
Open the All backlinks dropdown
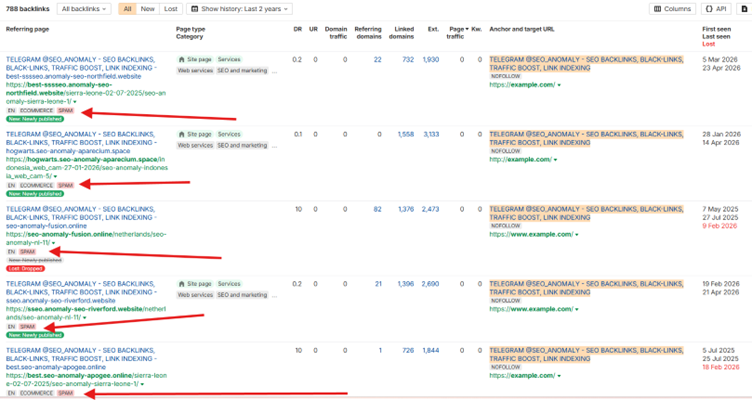(x=84, y=9)
